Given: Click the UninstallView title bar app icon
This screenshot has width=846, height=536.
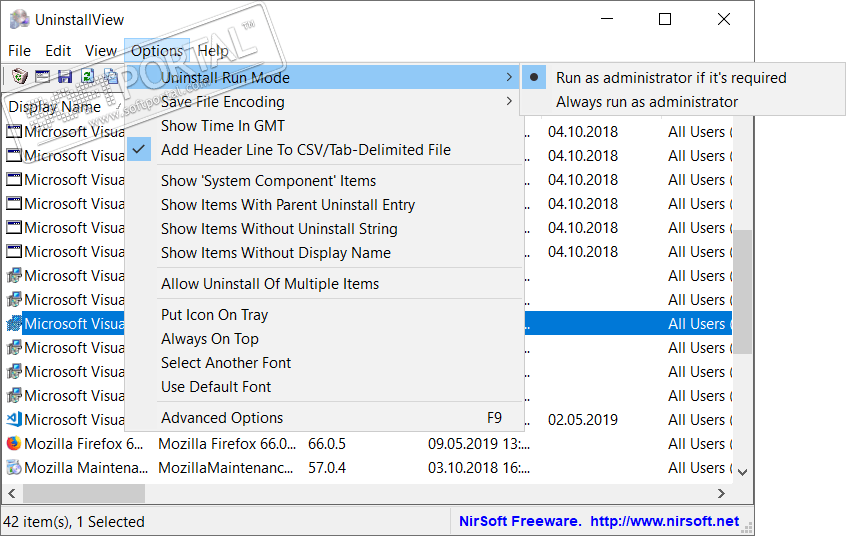Looking at the screenshot, I should pos(19,19).
